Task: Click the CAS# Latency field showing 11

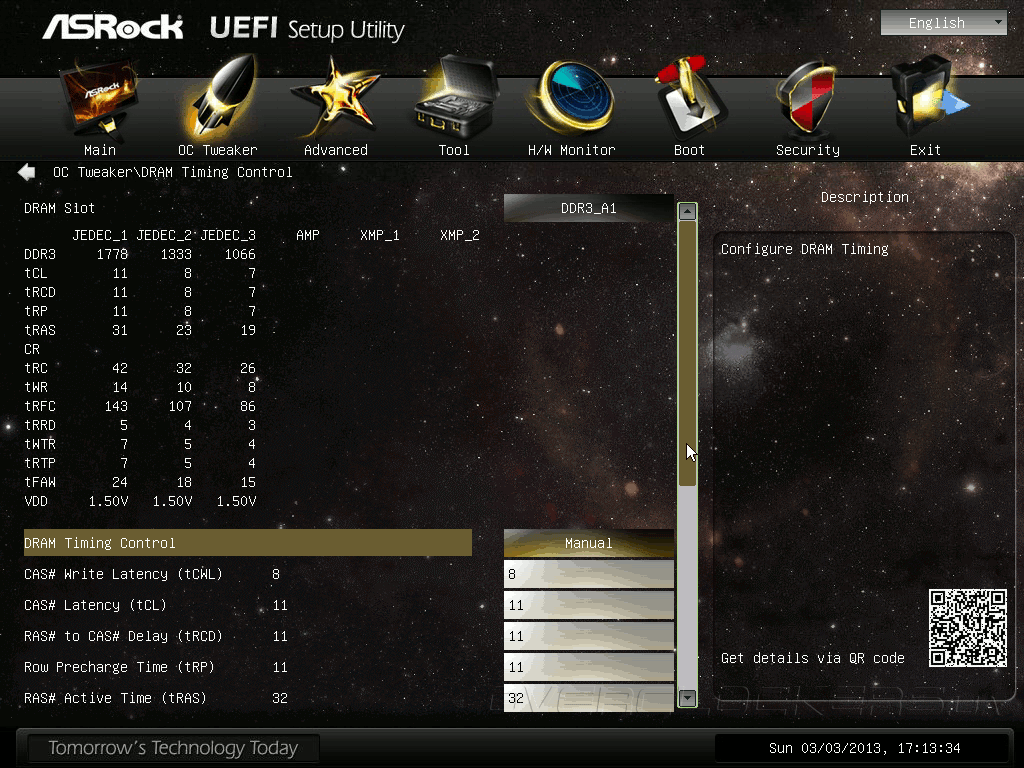Action: [588, 605]
